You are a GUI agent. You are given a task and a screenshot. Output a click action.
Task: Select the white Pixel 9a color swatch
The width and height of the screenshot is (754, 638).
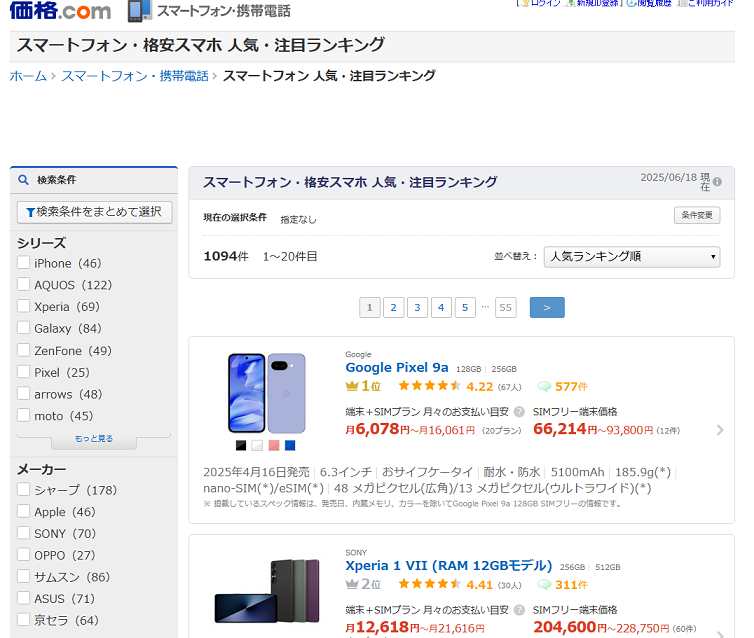(x=257, y=446)
